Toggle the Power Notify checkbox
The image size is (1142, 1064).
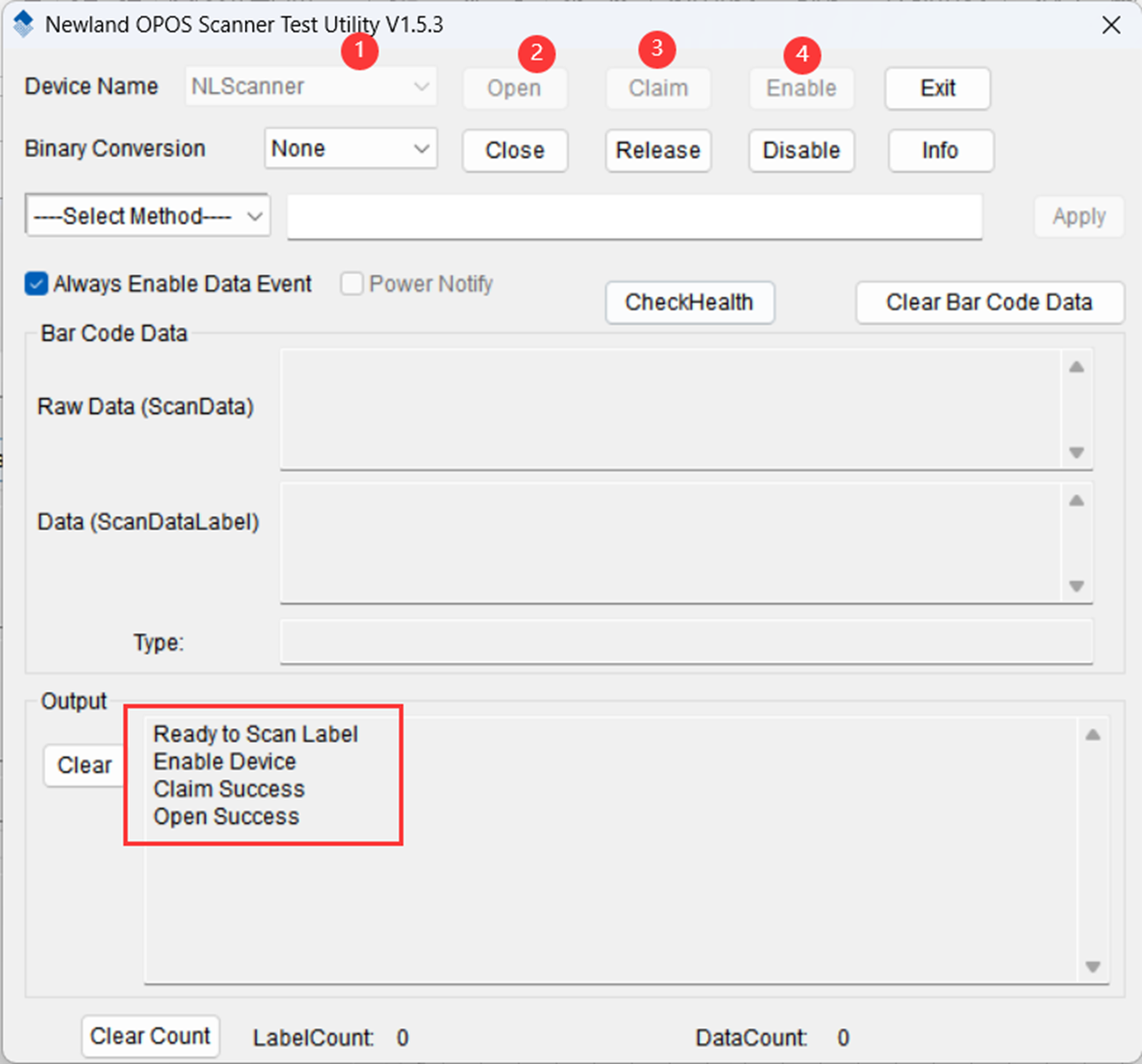352,283
